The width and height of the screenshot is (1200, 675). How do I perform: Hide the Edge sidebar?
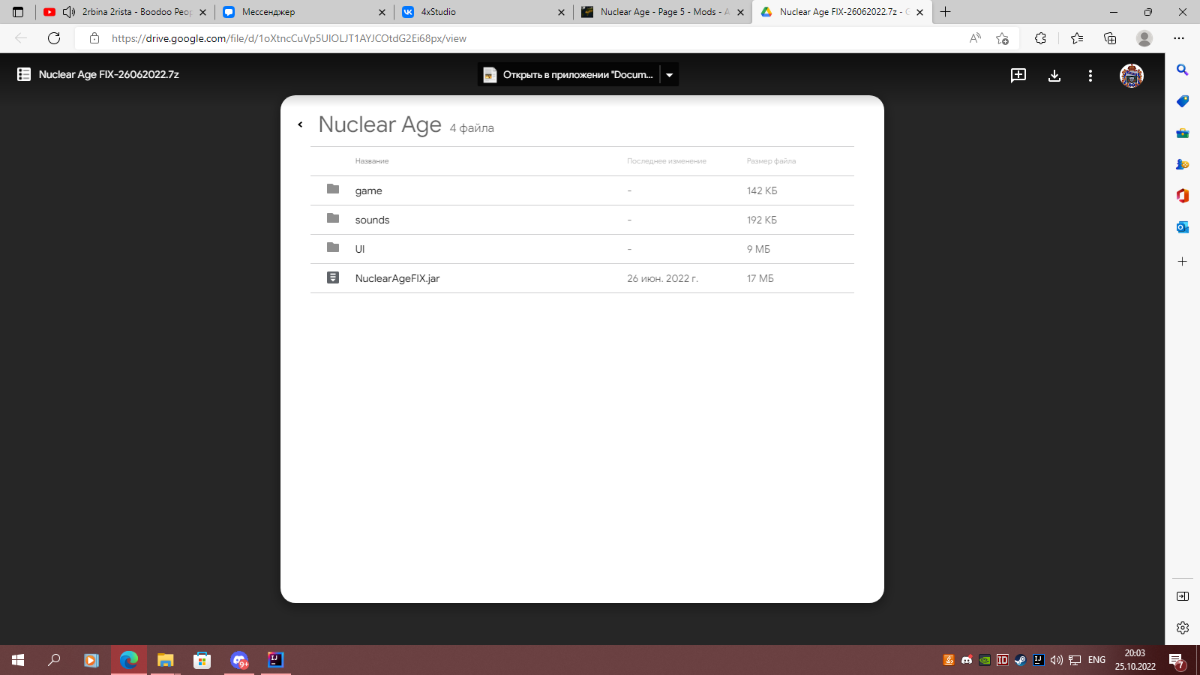click(x=1182, y=596)
